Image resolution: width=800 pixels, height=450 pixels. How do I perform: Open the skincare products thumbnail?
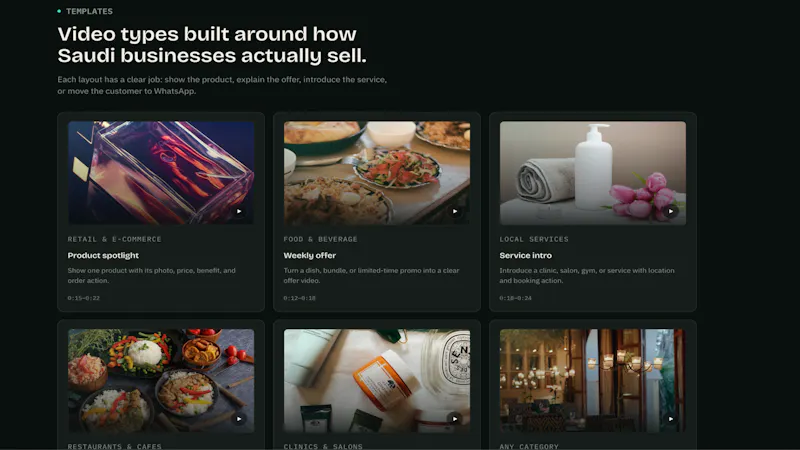pos(377,380)
